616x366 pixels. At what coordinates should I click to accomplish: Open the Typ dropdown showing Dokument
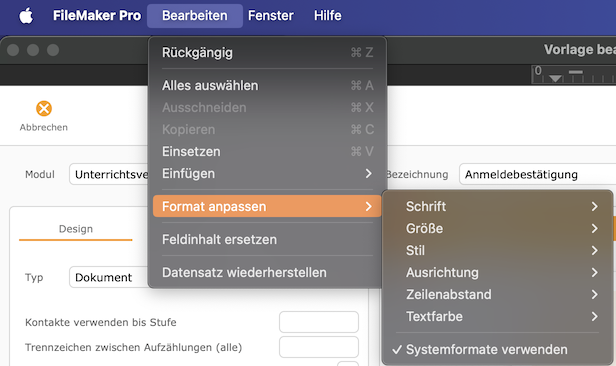click(109, 277)
